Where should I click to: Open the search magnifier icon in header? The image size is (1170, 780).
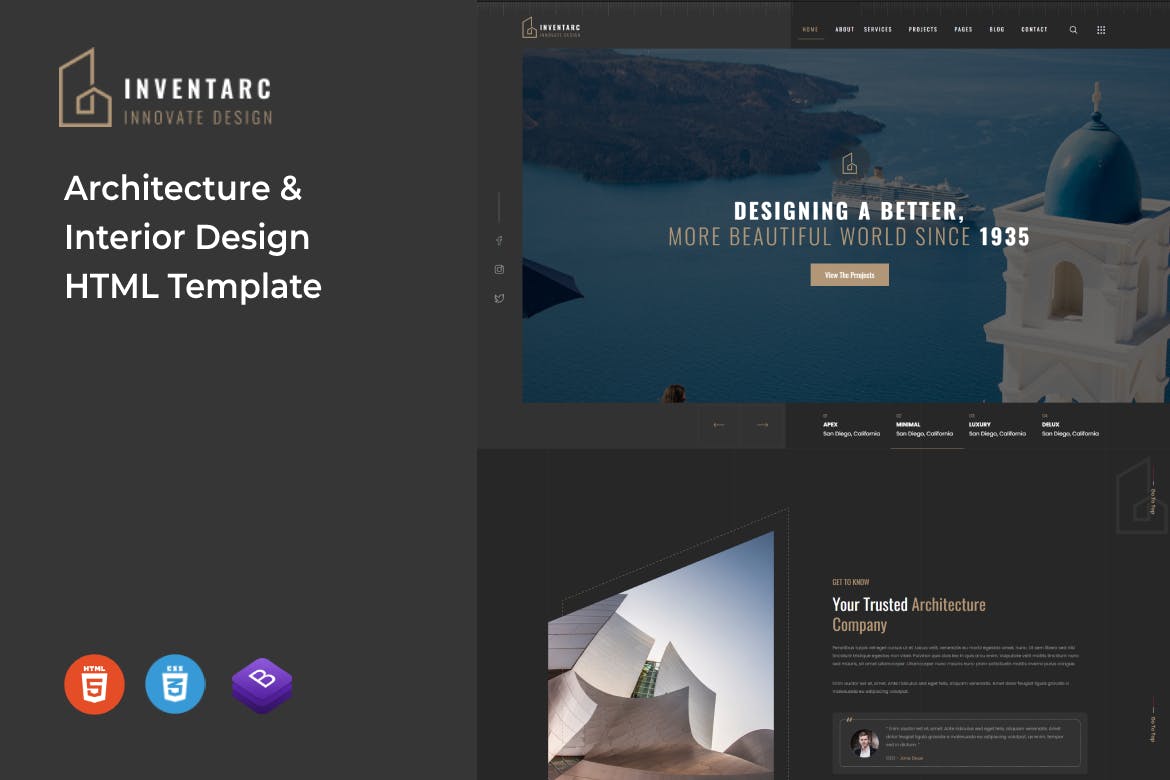coord(1073,30)
